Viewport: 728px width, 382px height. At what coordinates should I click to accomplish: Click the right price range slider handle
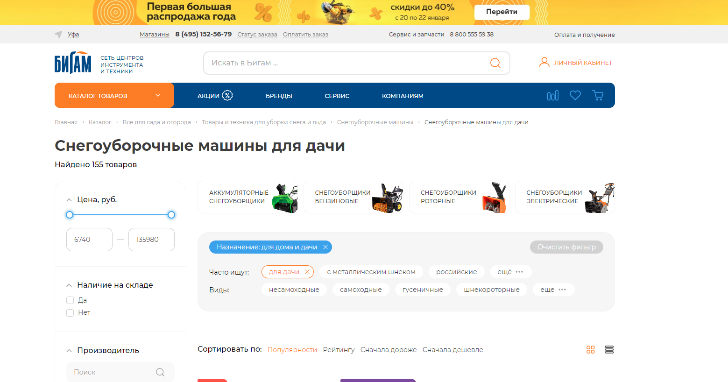point(171,215)
